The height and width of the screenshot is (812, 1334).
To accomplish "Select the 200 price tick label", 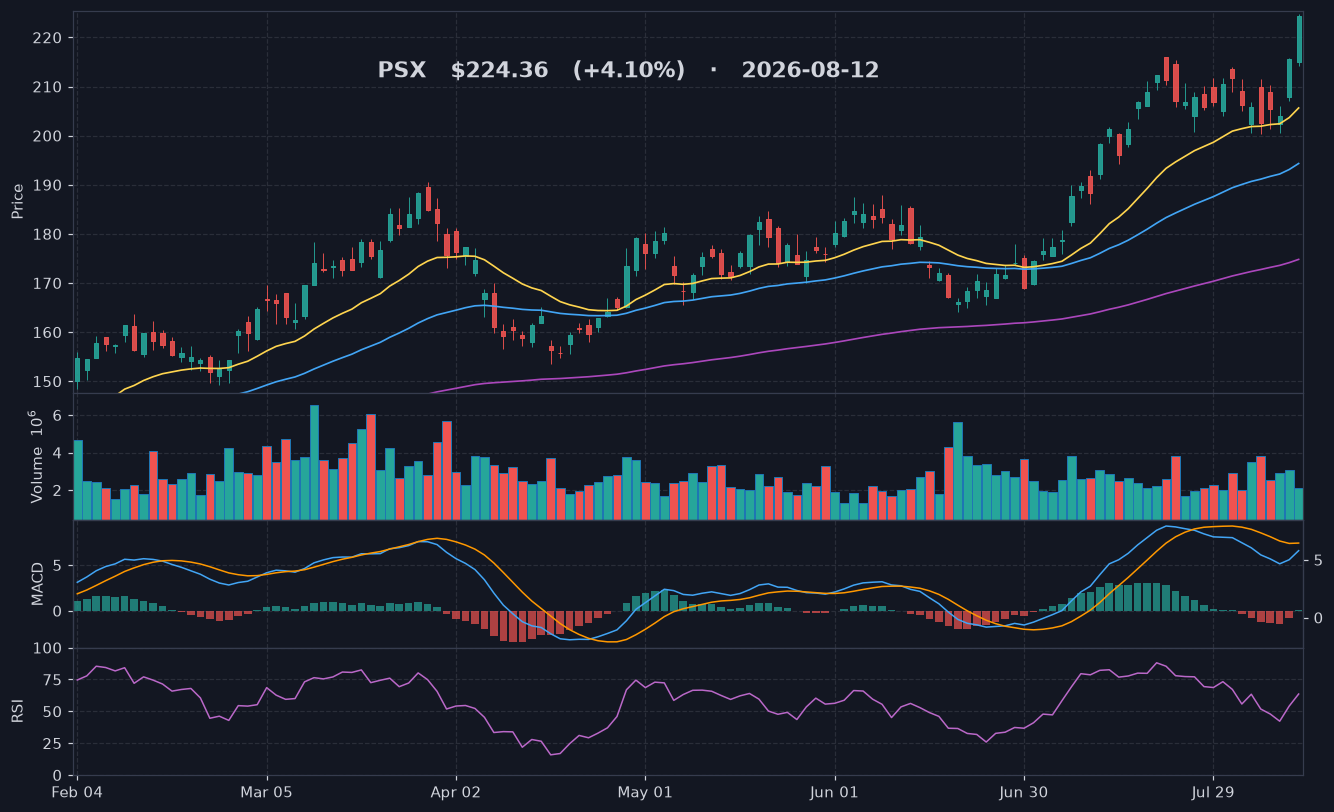I will 48,136.
